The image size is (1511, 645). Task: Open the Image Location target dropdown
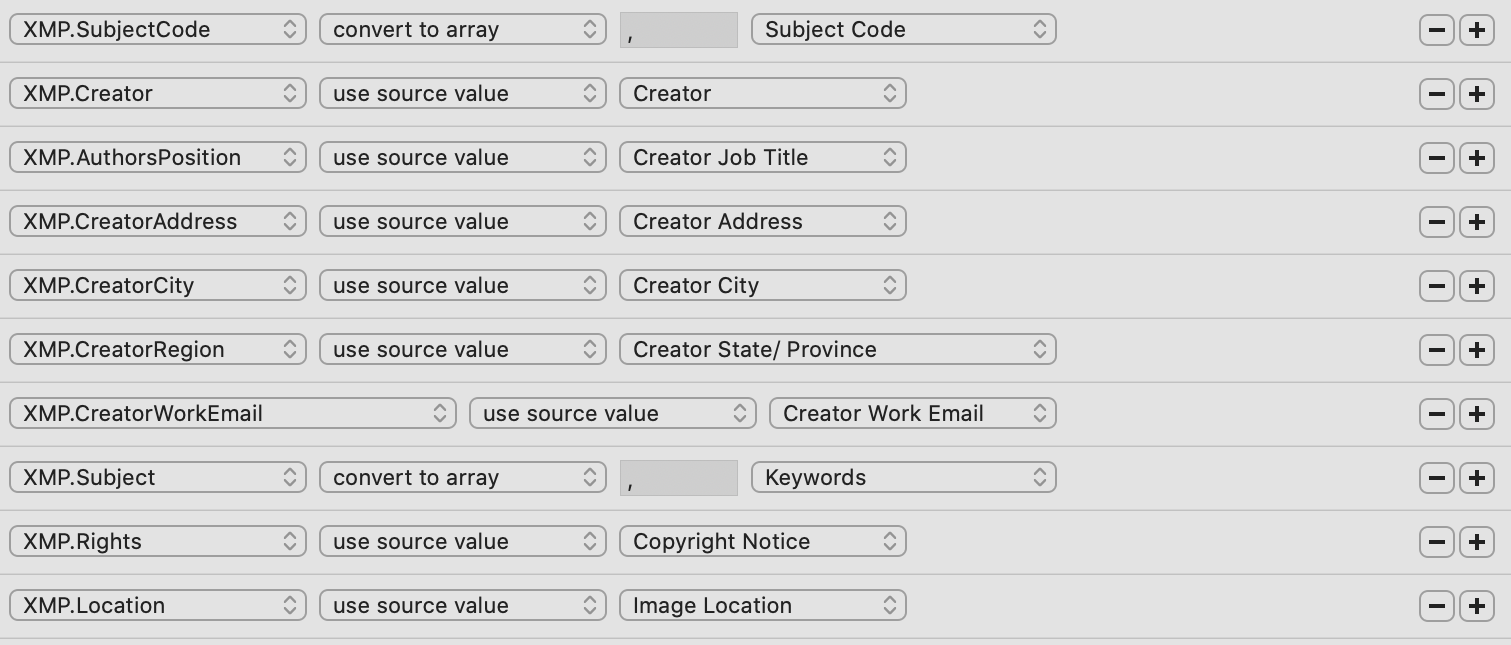point(762,606)
